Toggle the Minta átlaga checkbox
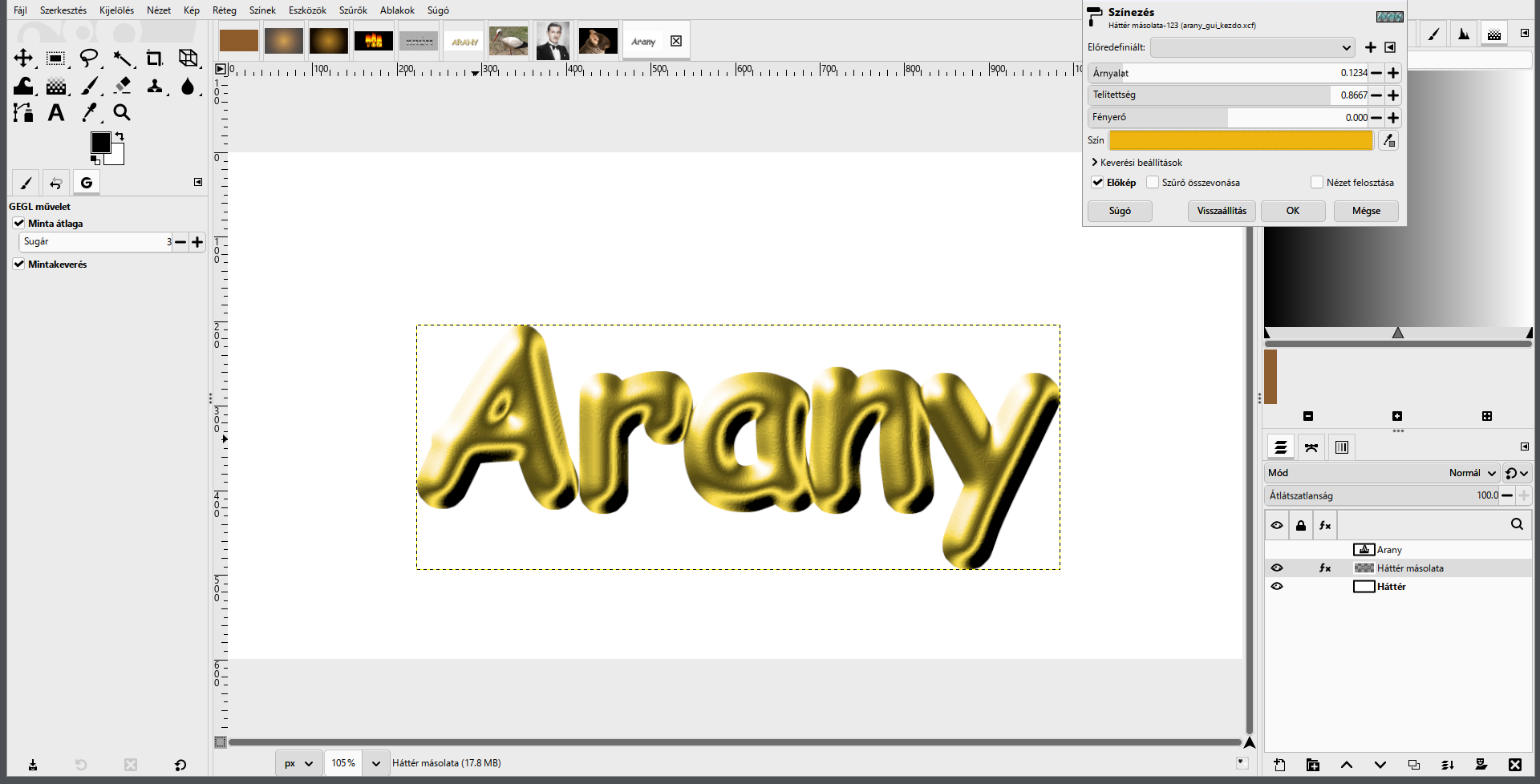1540x784 pixels. (18, 223)
